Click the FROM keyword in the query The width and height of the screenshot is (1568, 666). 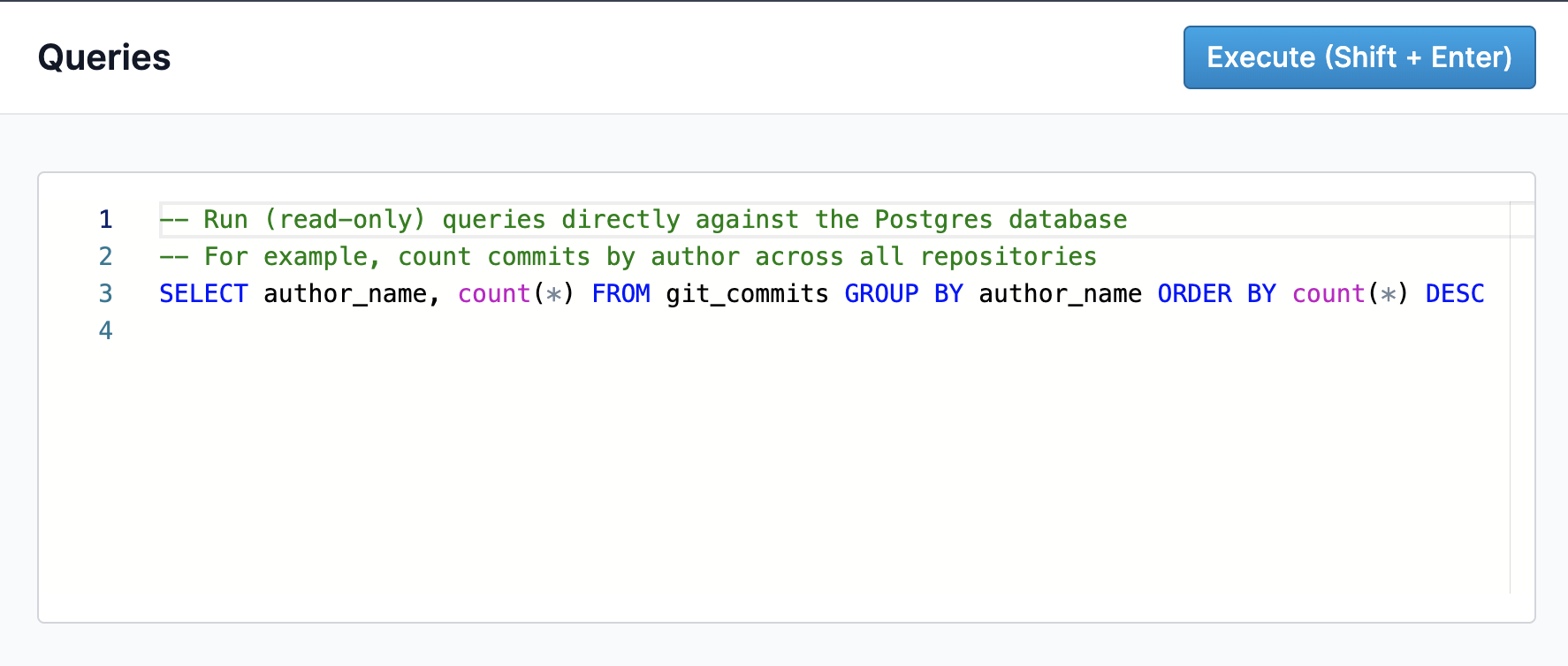(620, 293)
